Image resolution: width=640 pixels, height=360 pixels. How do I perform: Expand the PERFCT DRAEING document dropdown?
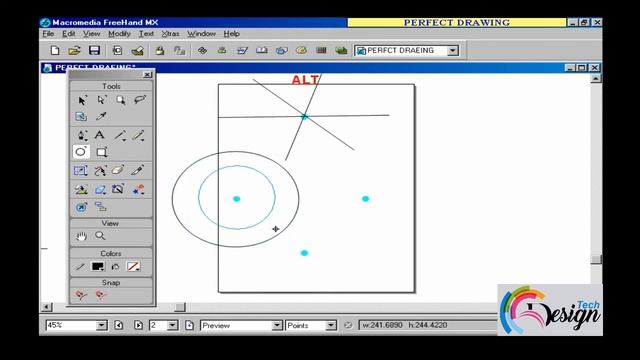(453, 51)
